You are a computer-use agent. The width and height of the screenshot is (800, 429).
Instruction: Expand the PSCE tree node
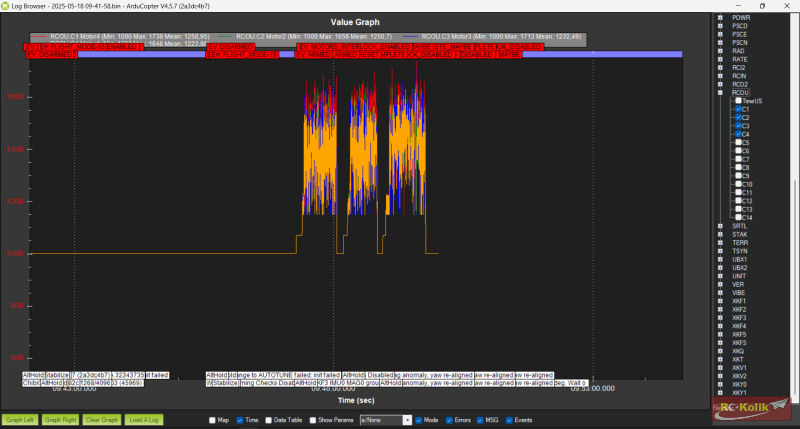(x=720, y=34)
